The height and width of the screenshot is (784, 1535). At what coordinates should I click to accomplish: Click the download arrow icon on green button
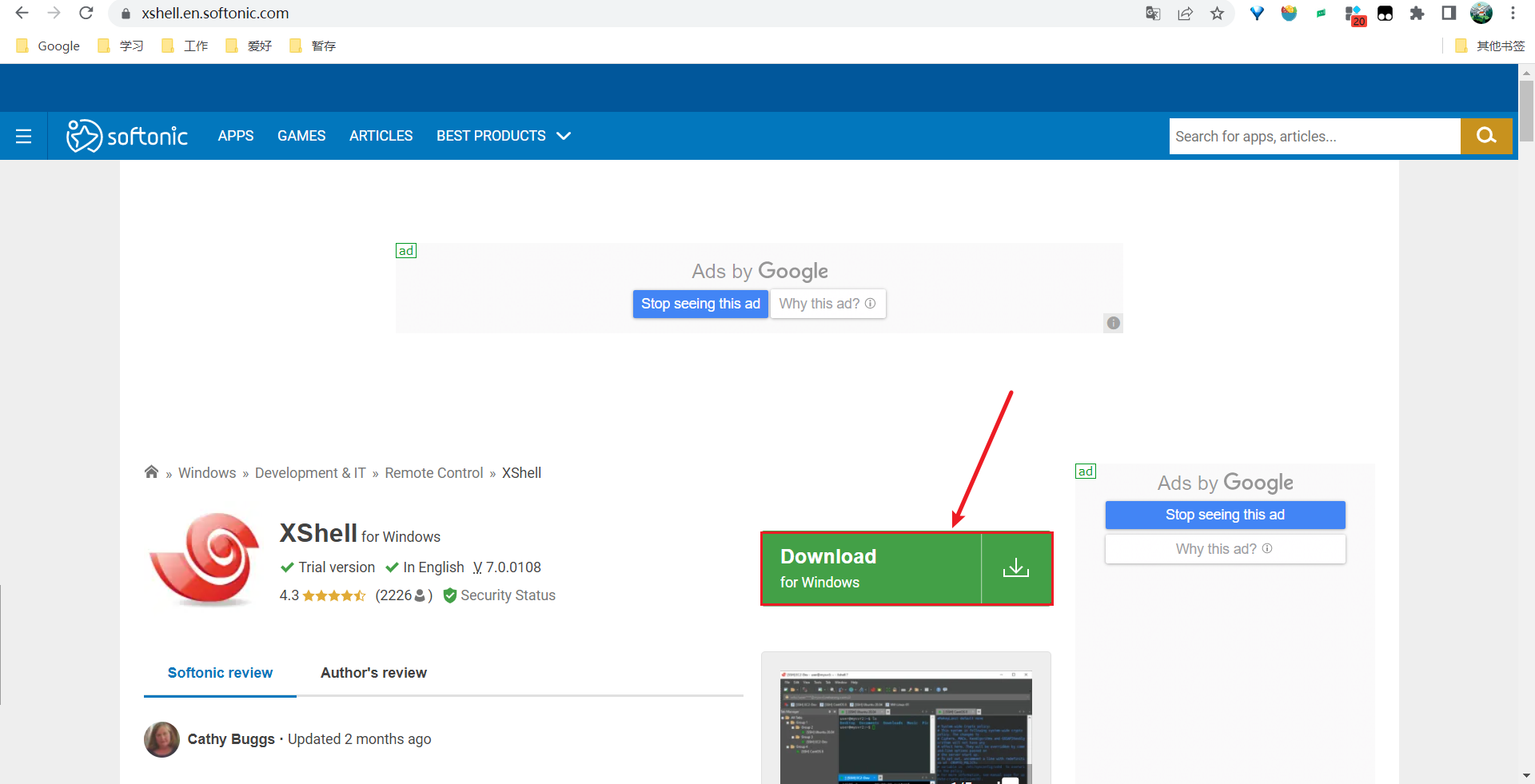(x=1016, y=568)
